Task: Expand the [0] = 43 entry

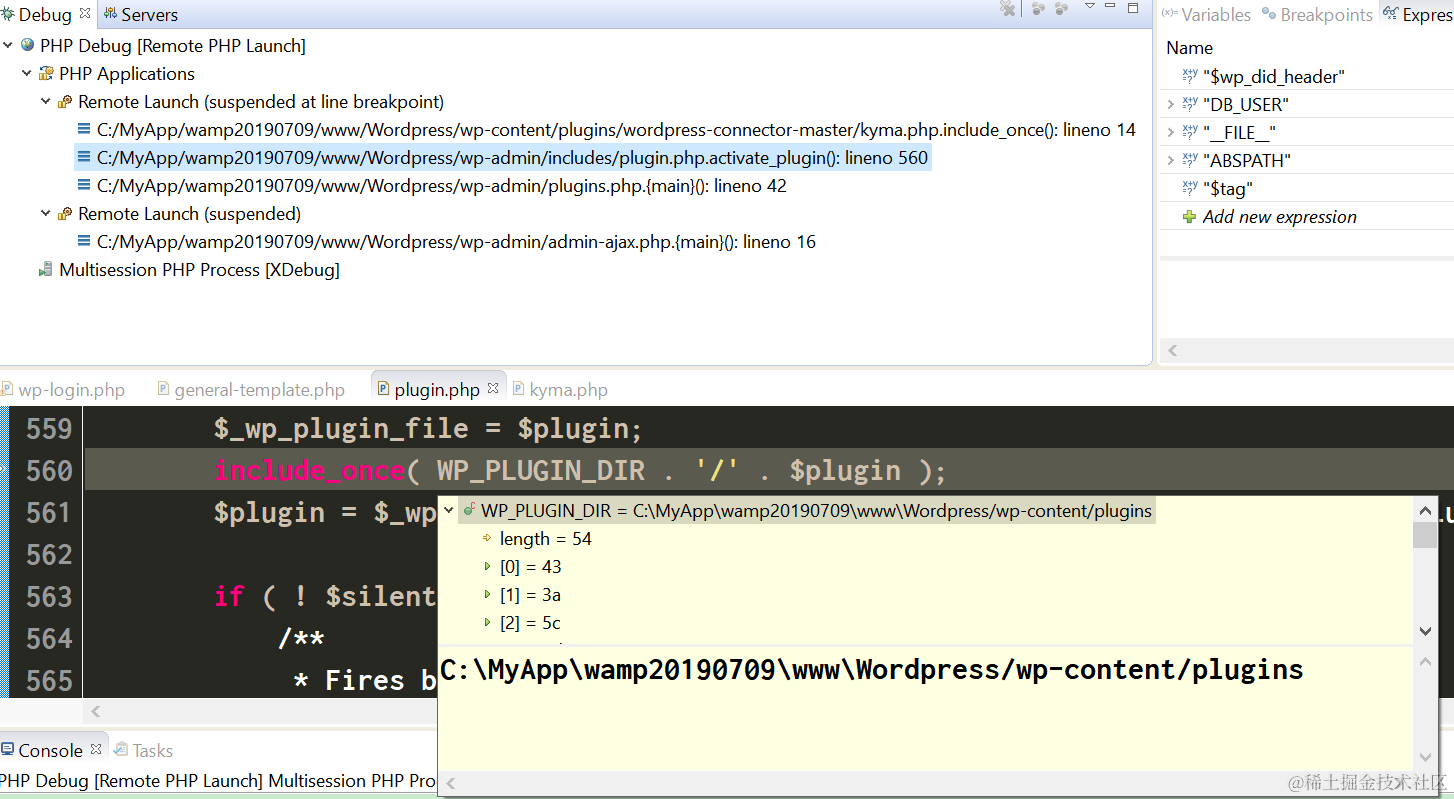Action: click(487, 567)
